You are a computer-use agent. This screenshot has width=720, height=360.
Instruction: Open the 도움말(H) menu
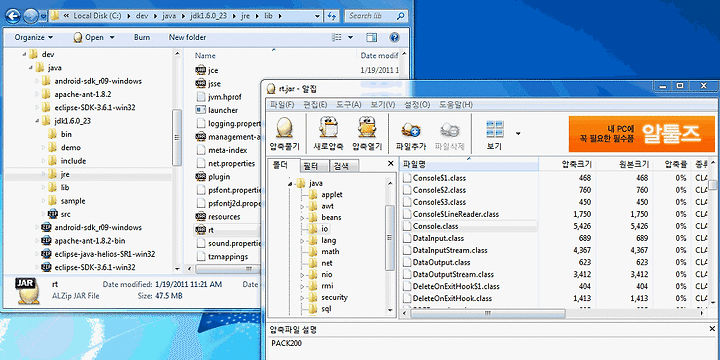coord(456,105)
